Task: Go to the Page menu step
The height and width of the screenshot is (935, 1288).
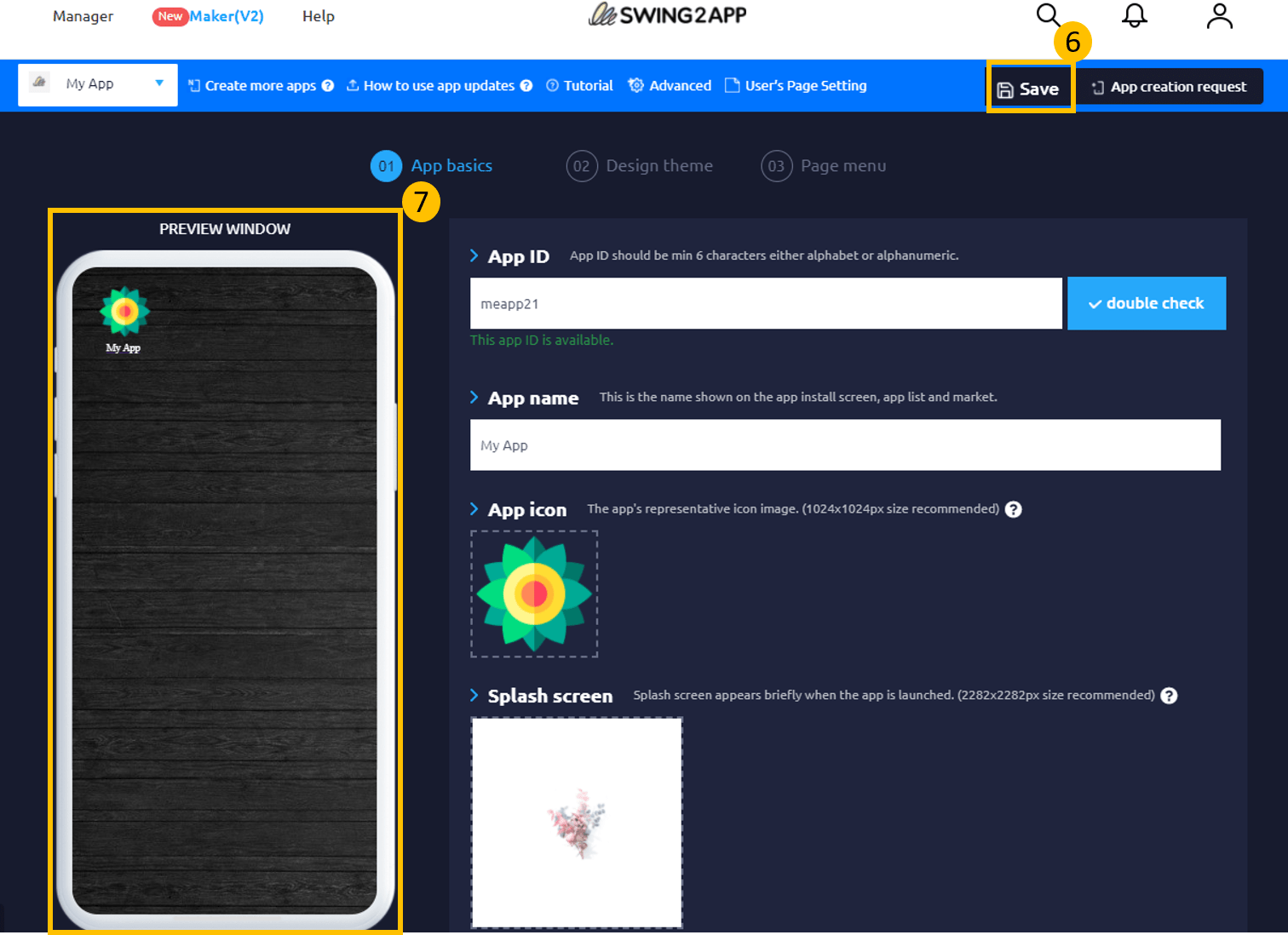Action: click(824, 166)
